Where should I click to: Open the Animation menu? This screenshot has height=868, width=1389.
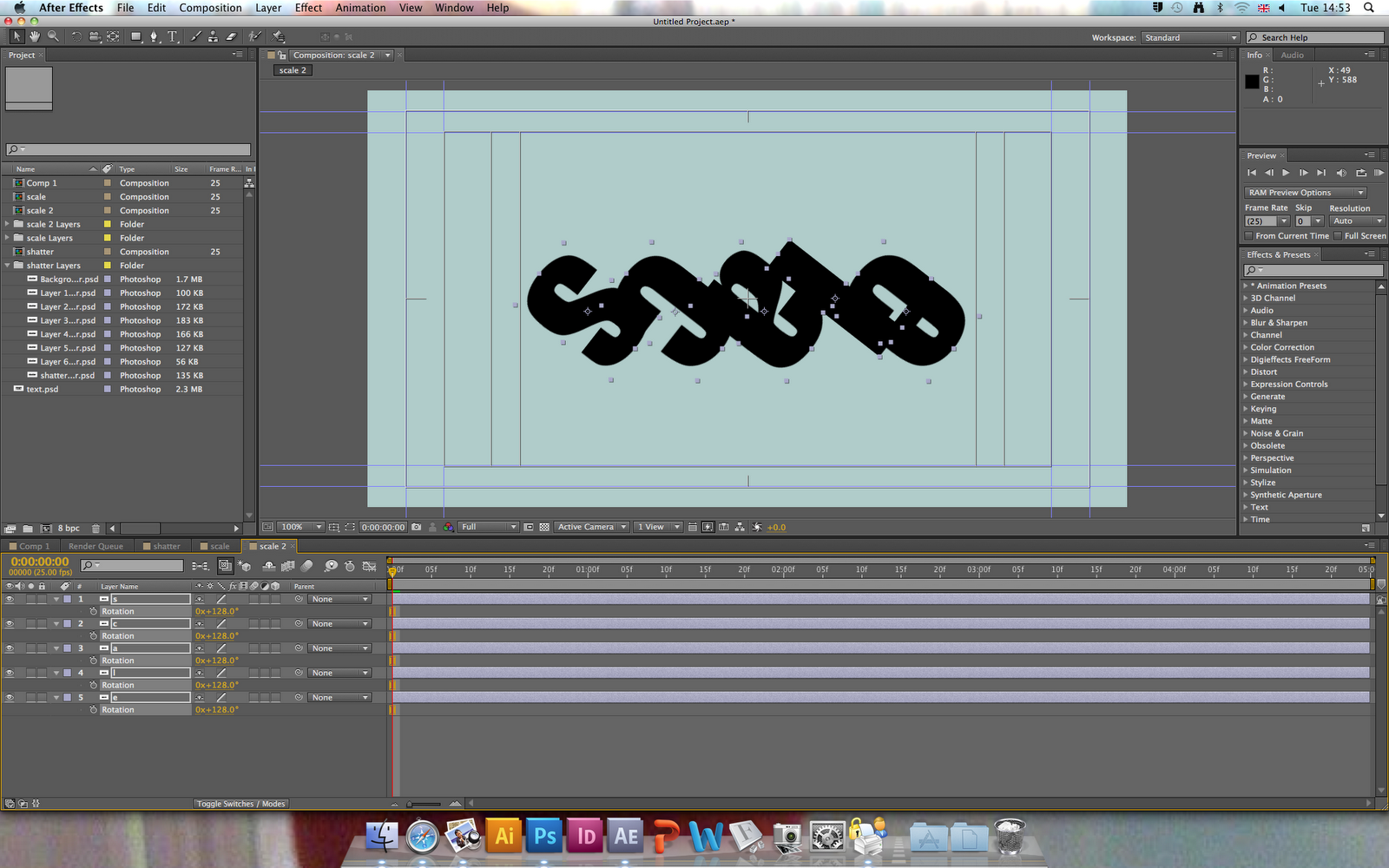(x=360, y=8)
